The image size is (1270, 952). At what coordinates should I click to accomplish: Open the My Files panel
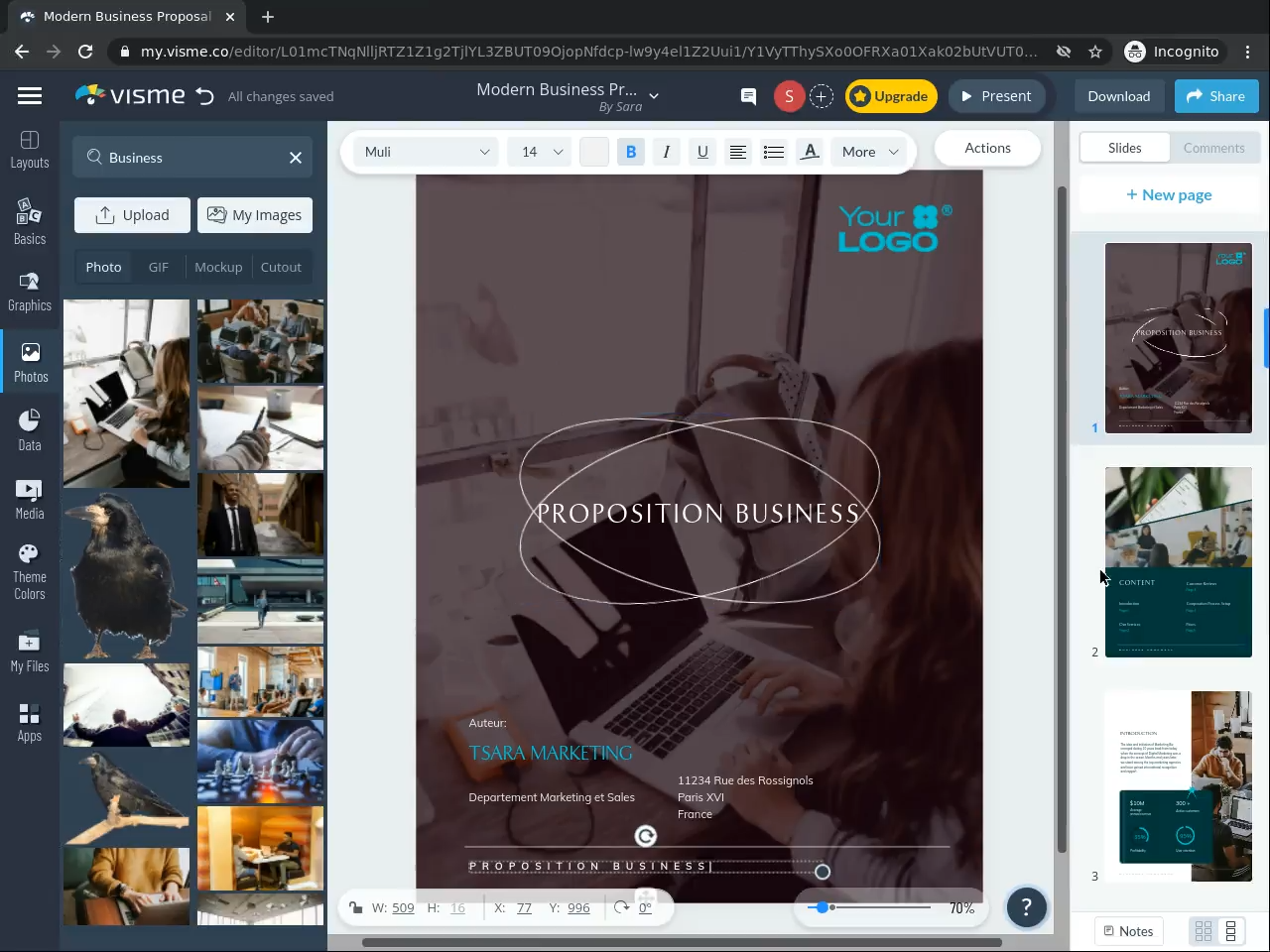click(30, 652)
